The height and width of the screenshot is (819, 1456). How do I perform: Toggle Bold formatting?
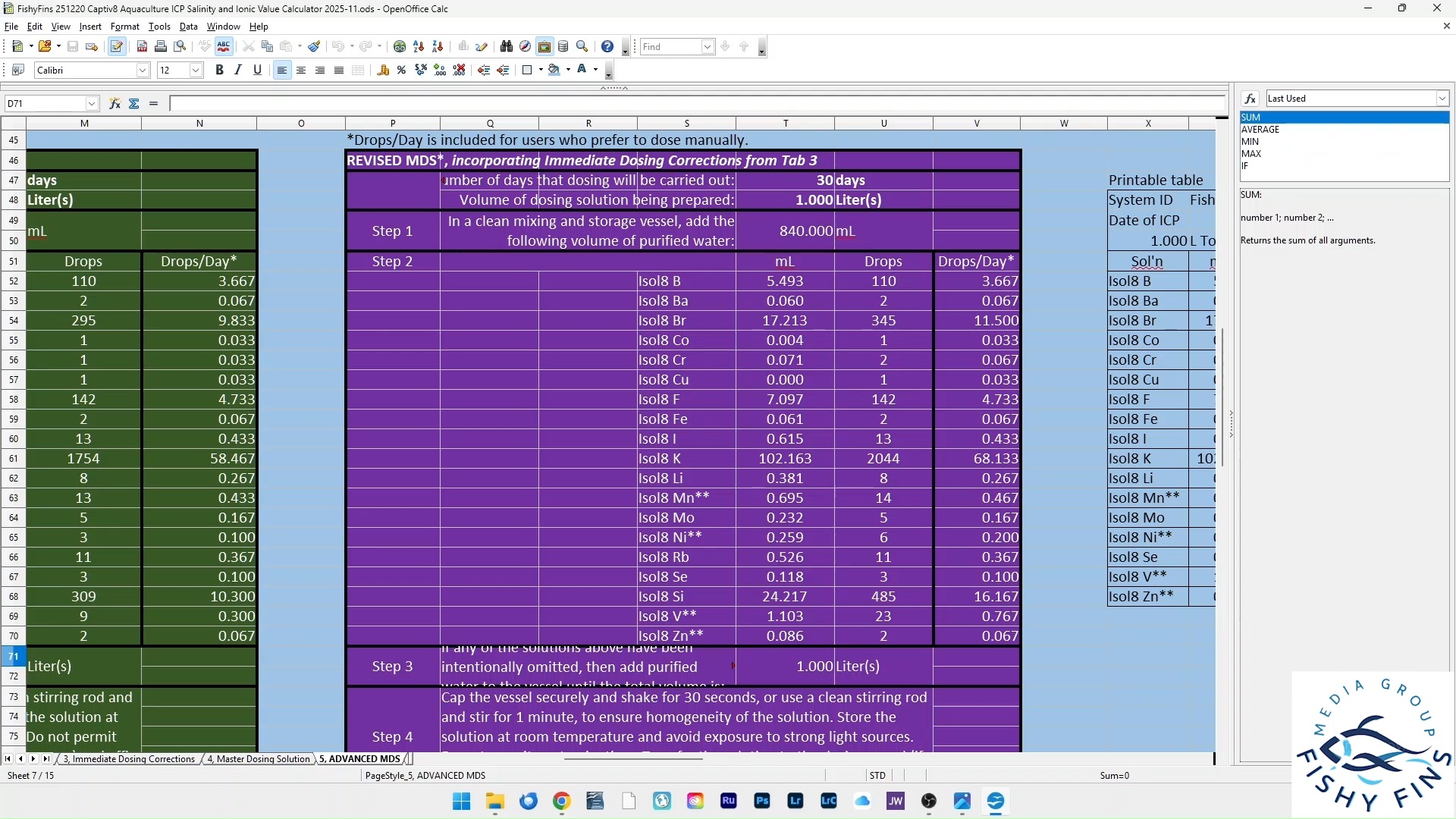(x=219, y=70)
